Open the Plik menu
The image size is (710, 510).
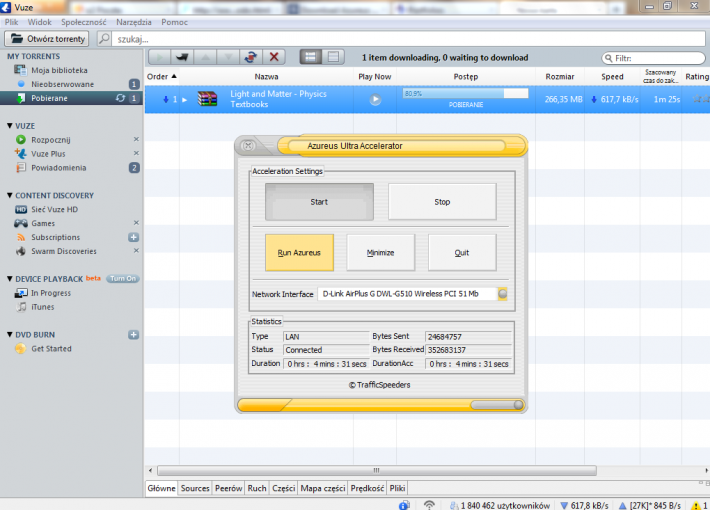(11, 22)
